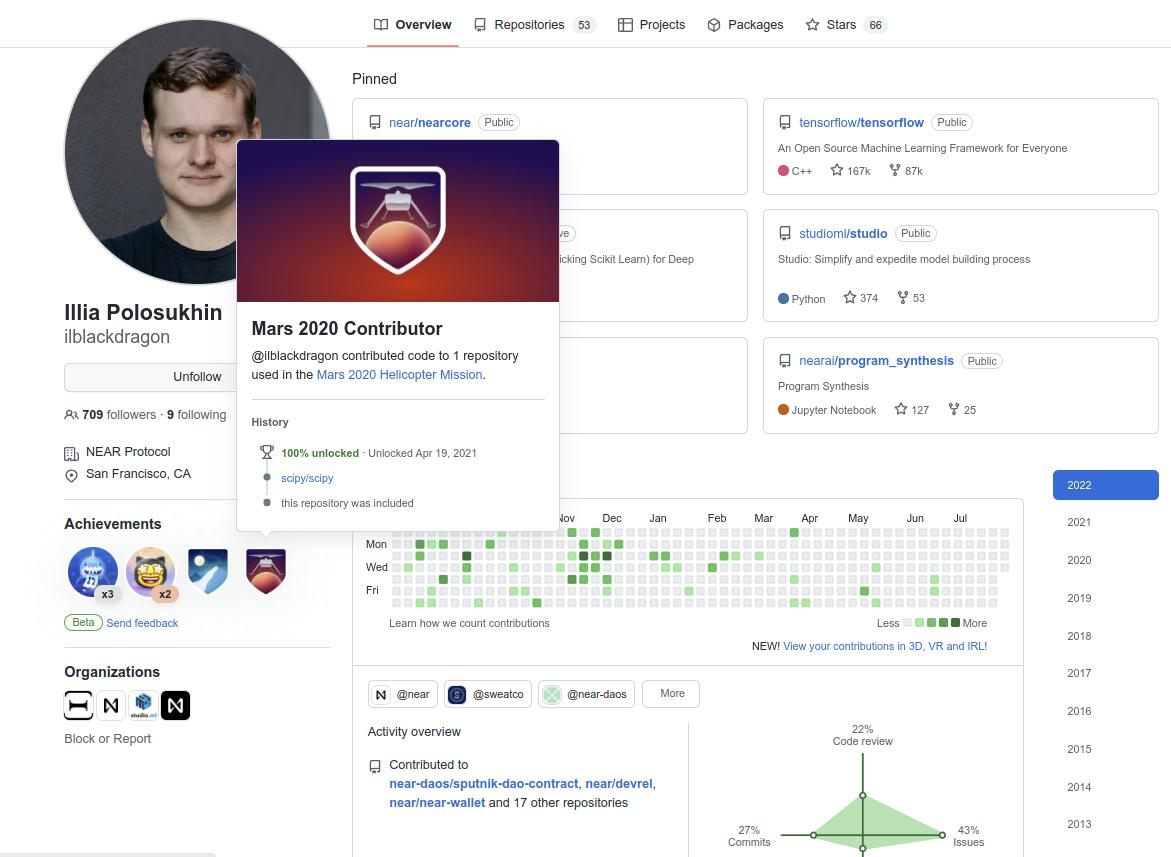
Task: Open the Stars tab
Action: (845, 25)
